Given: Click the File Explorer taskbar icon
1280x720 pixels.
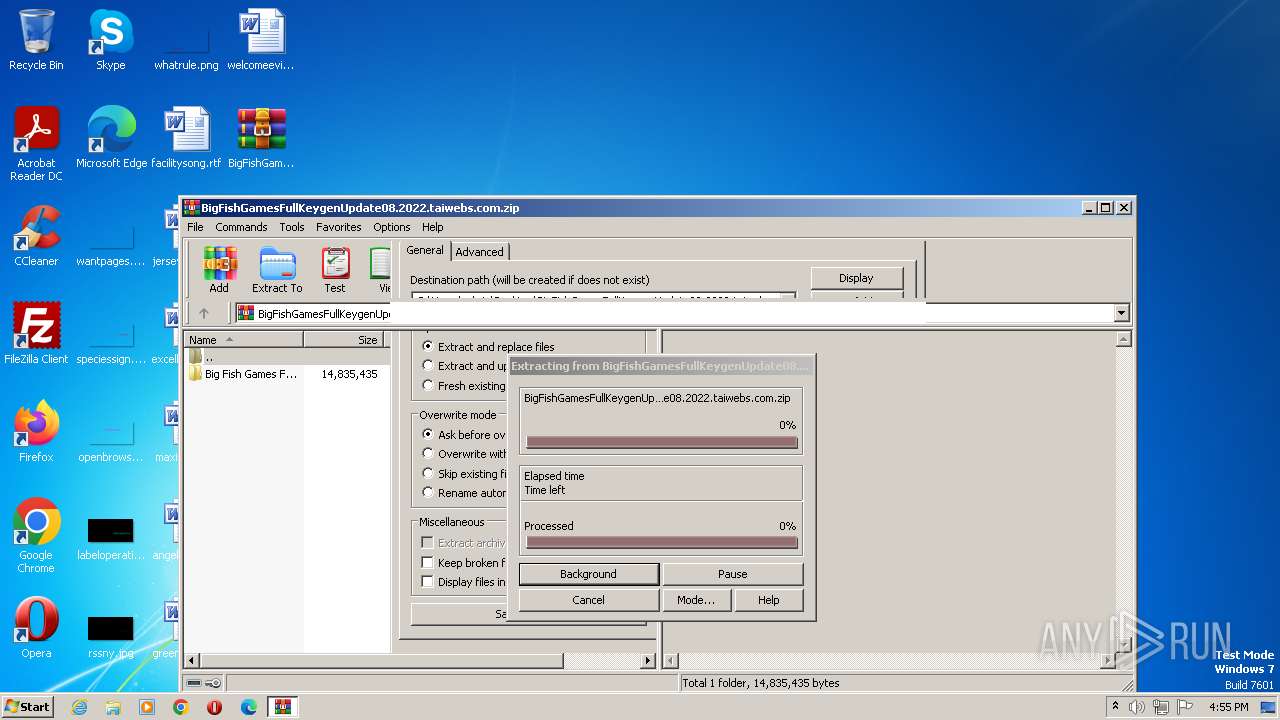Looking at the screenshot, I should tap(113, 707).
